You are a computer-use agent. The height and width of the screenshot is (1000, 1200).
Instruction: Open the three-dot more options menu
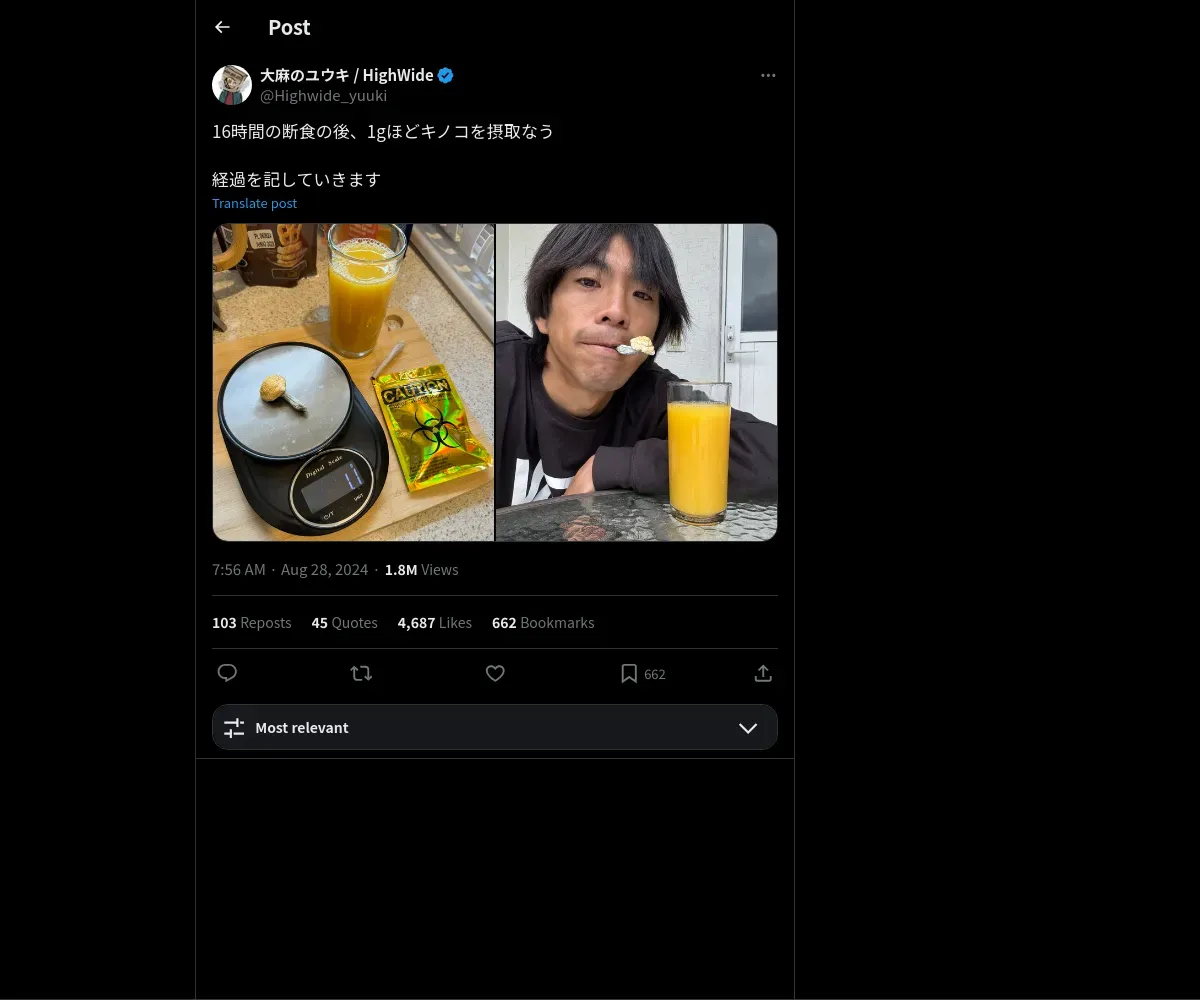click(768, 75)
